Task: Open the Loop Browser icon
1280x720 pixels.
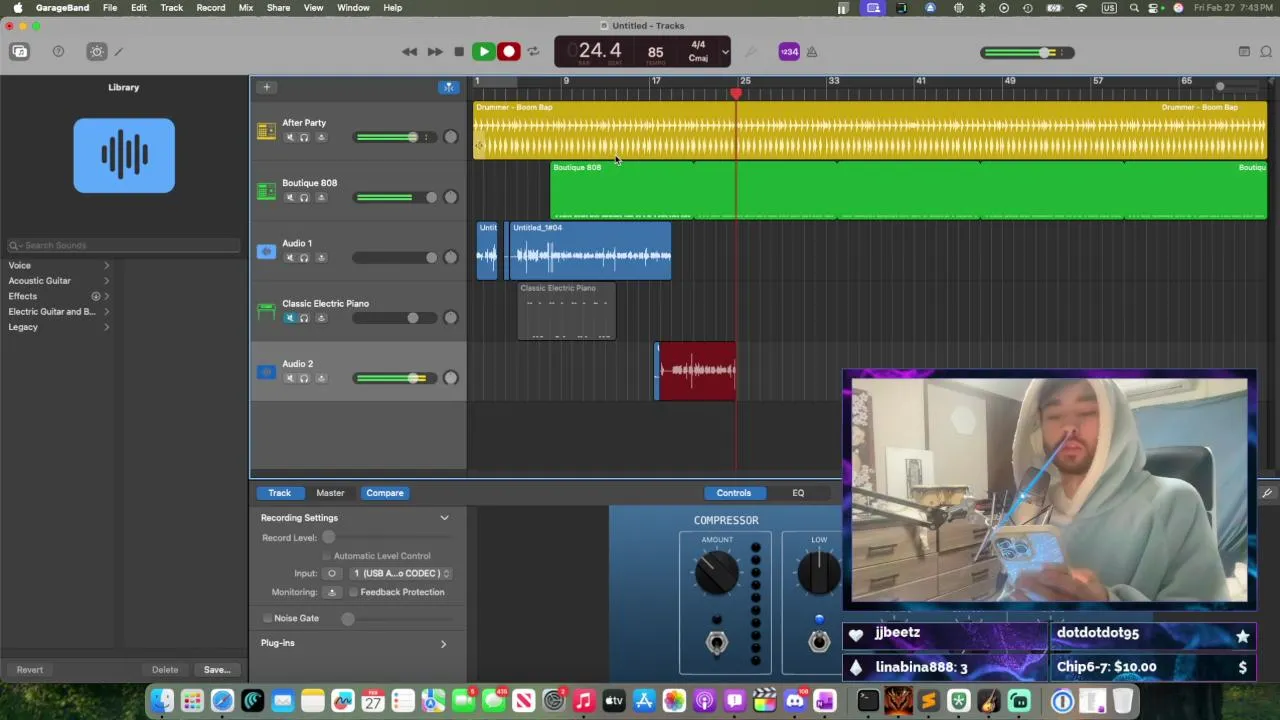Action: click(1266, 52)
